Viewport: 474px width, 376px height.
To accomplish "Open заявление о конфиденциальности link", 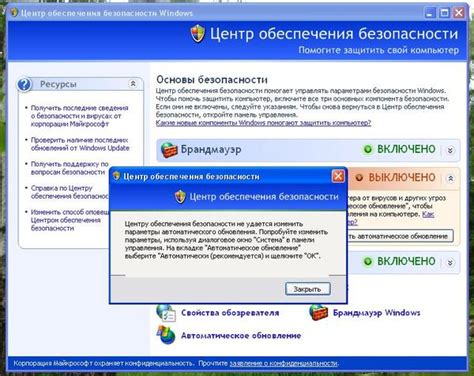I will (x=284, y=363).
